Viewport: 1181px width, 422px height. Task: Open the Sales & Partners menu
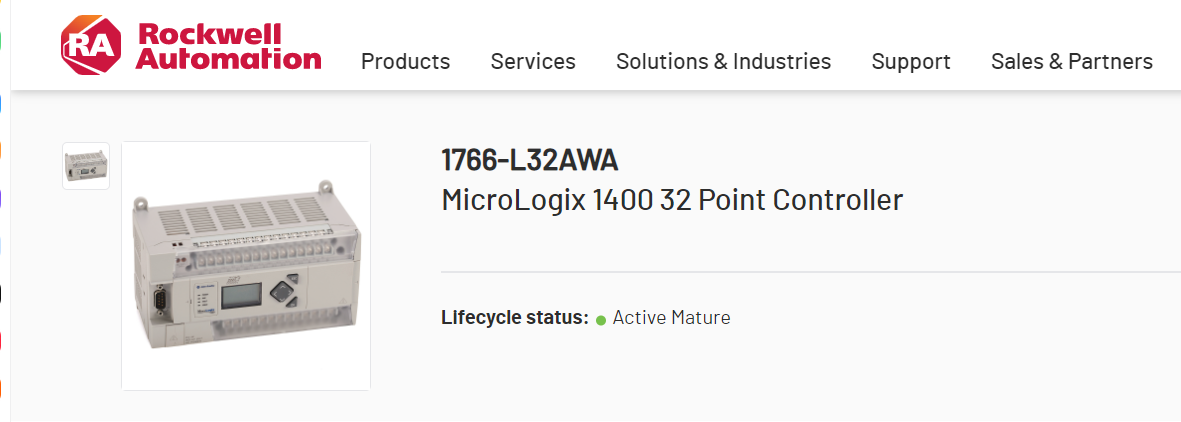(1071, 61)
